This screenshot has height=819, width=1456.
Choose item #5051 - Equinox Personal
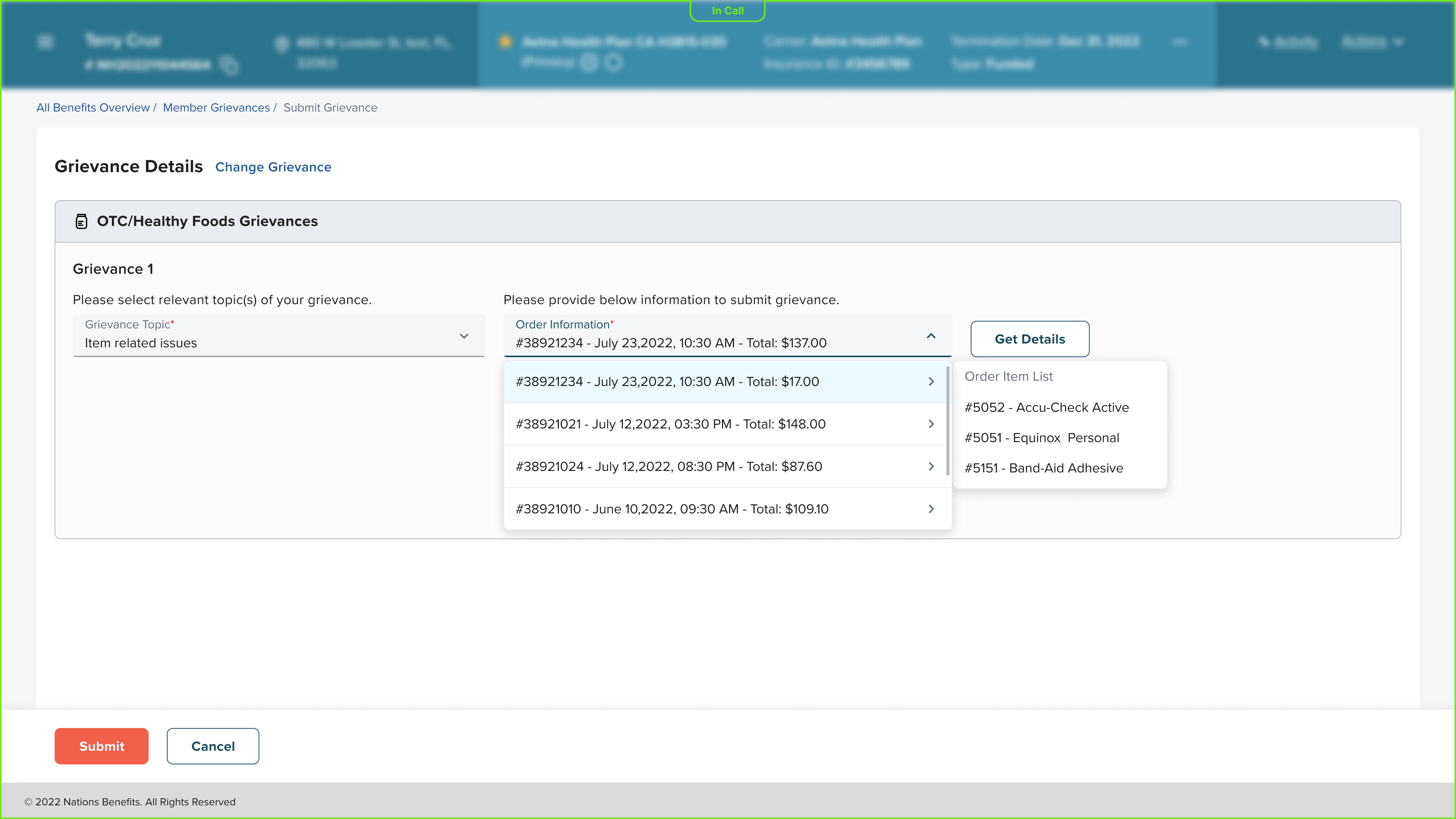coord(1042,438)
